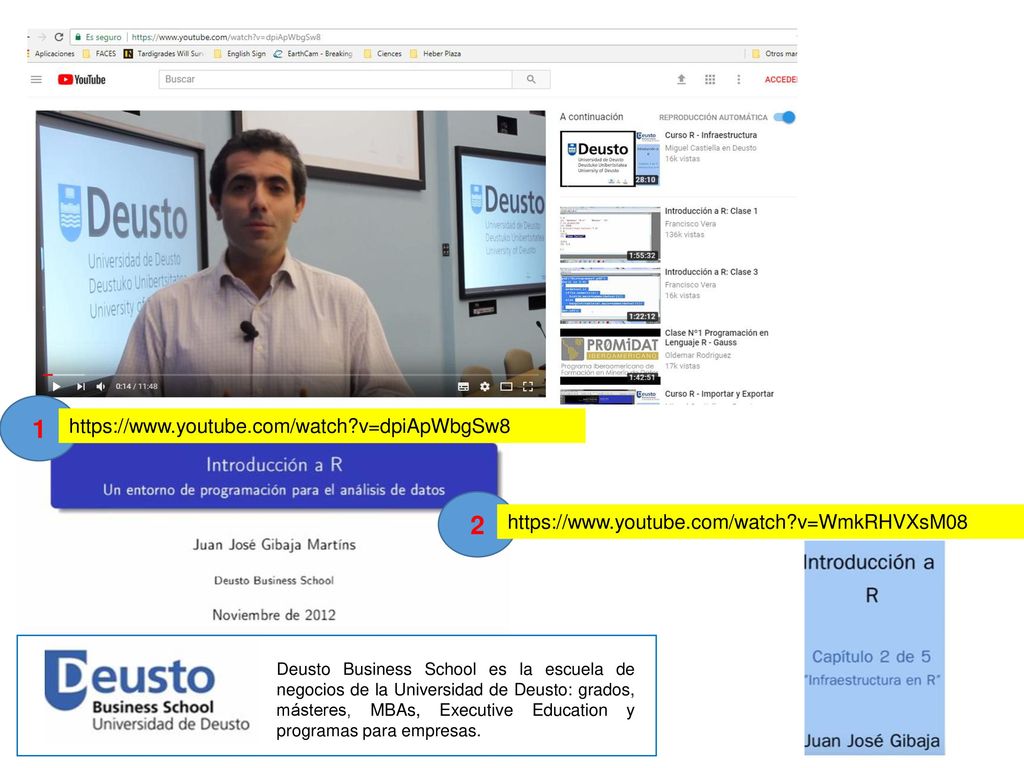
Task: Click Clase N°1 Programación en Lenguaje R title
Action: pyautogui.click(x=716, y=338)
